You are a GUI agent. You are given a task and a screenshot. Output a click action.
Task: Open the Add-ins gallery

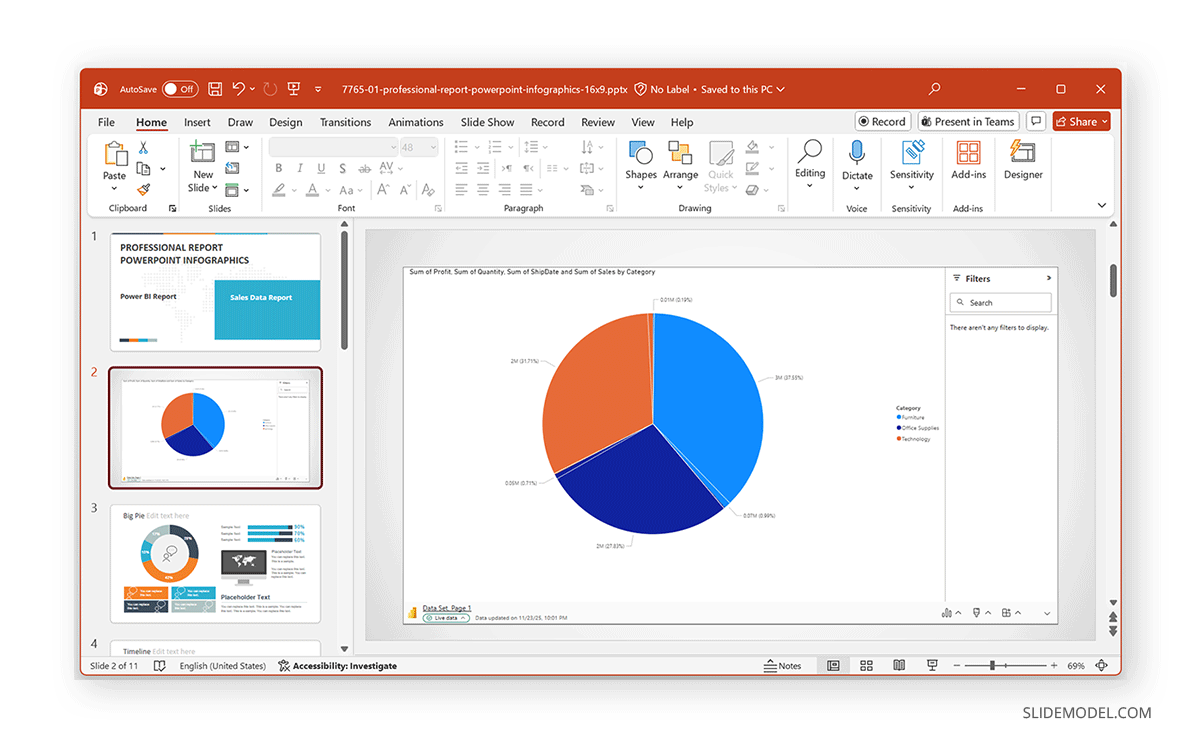point(967,165)
